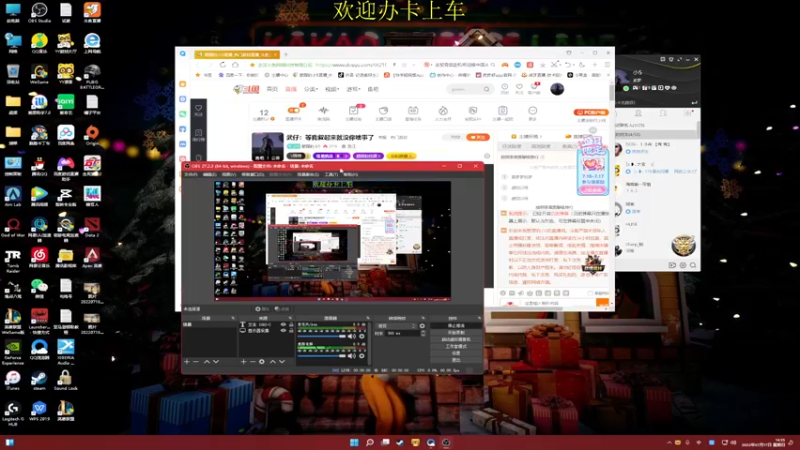The image size is (800, 450).
Task: Click Start Recording in OBS controls
Action: tap(456, 333)
